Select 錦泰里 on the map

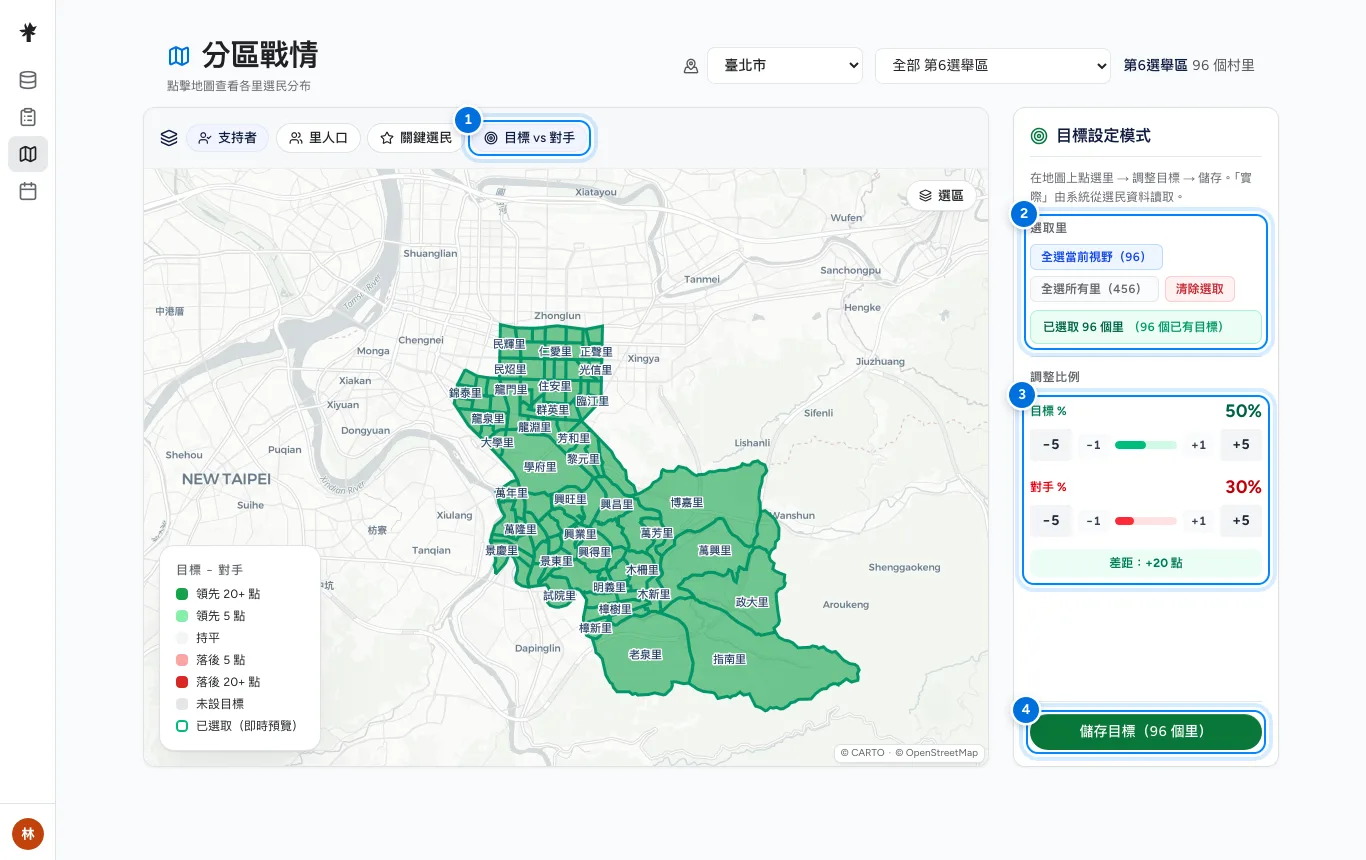pos(465,394)
